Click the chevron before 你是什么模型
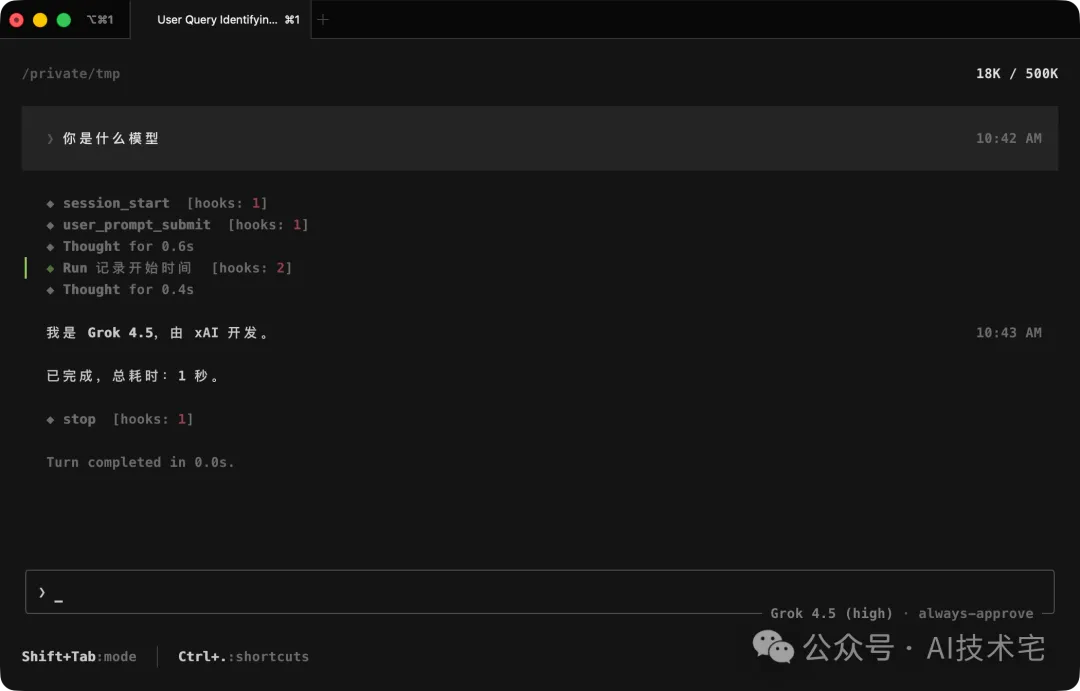The image size is (1080, 691). [x=50, y=138]
